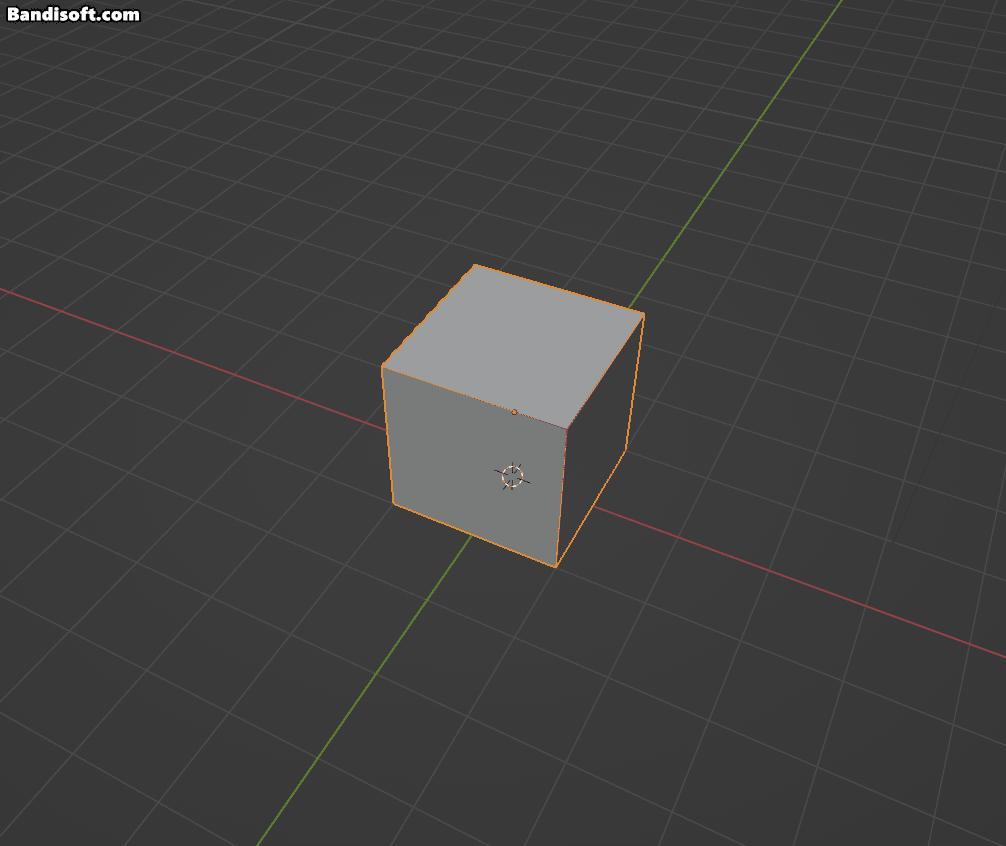Click the cube's orange origin point
The image size is (1006, 846).
pyautogui.click(x=514, y=412)
